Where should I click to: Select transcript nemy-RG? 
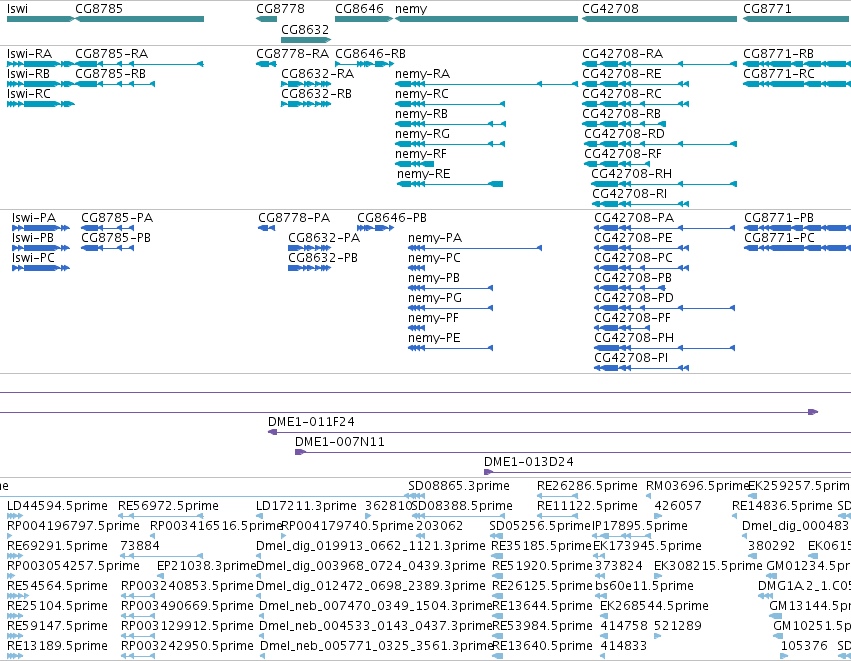450,144
